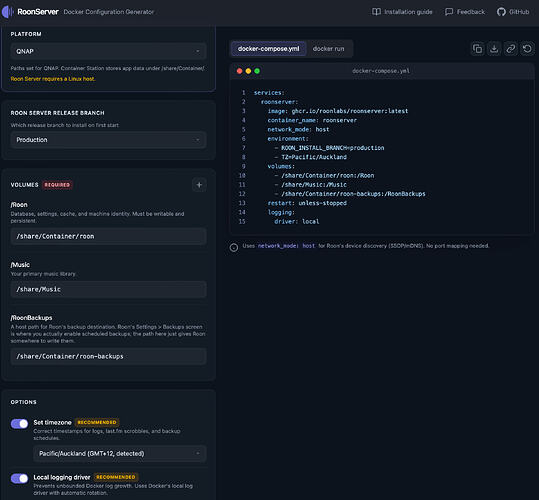The height and width of the screenshot is (500, 539).
Task: Click the yellow window dot in code panel
Action: pyautogui.click(x=248, y=71)
